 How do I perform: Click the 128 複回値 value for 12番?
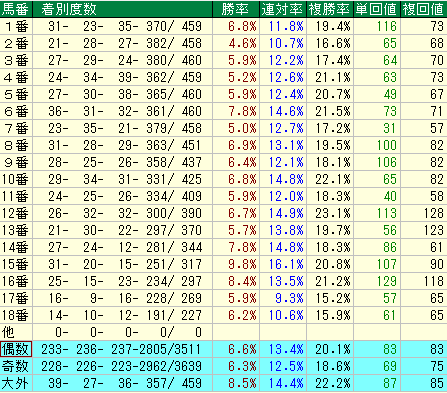coord(434,213)
